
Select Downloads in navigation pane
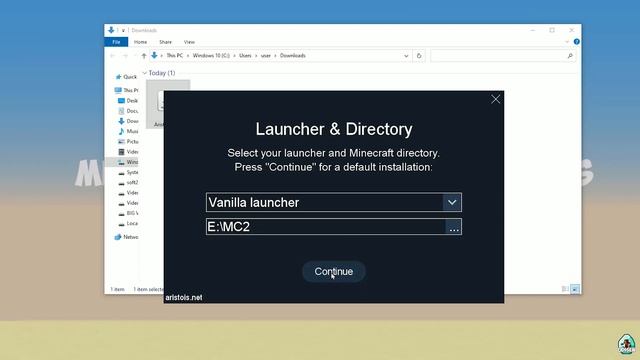128,121
